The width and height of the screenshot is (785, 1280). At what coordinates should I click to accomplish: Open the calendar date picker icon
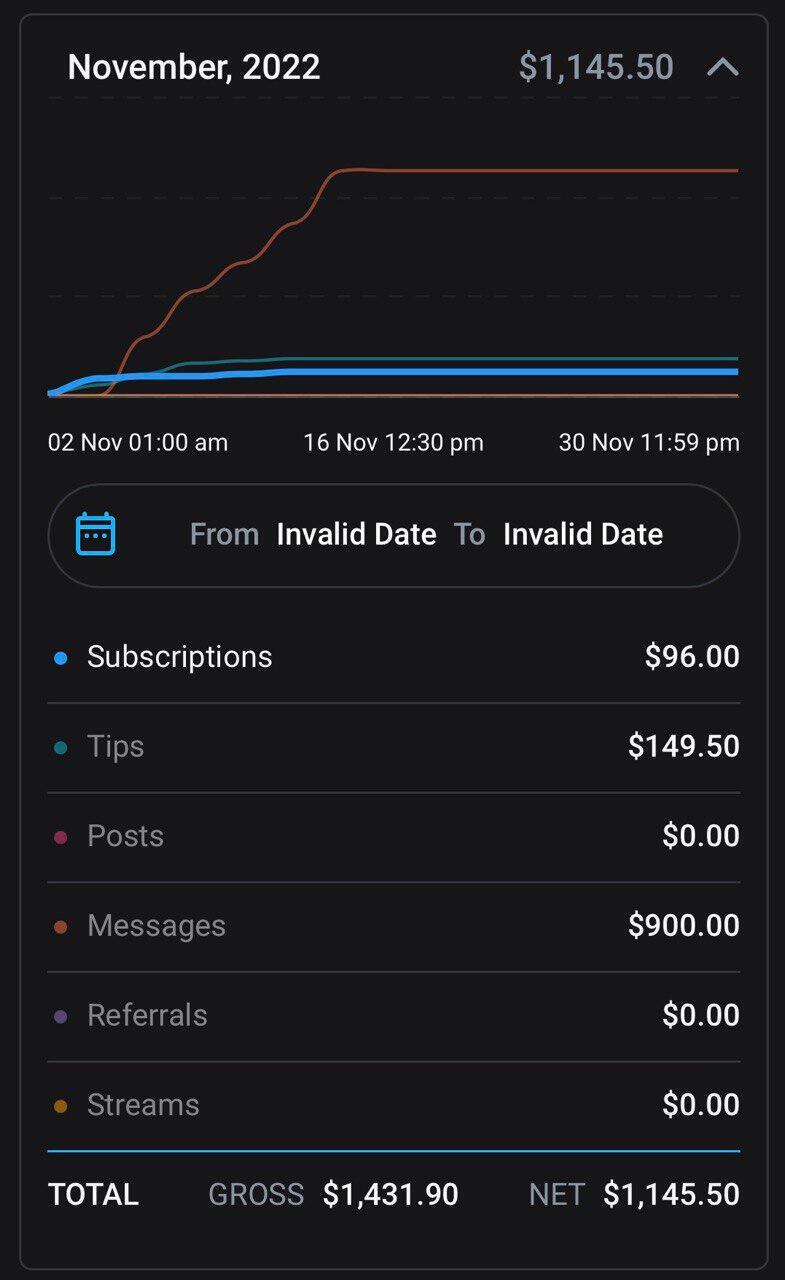pos(96,534)
